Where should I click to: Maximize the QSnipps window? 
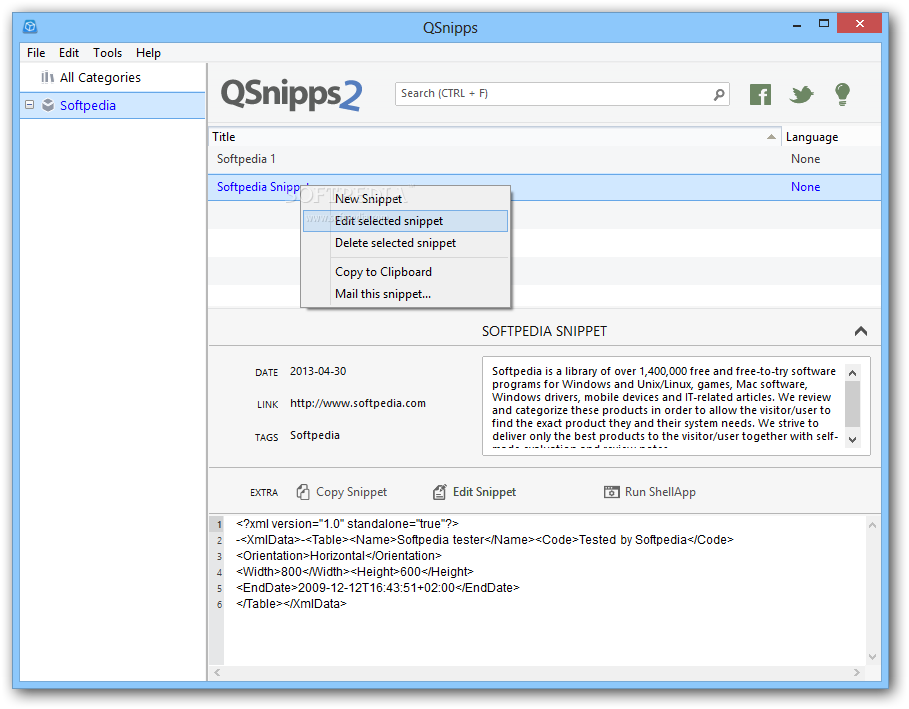coord(823,24)
